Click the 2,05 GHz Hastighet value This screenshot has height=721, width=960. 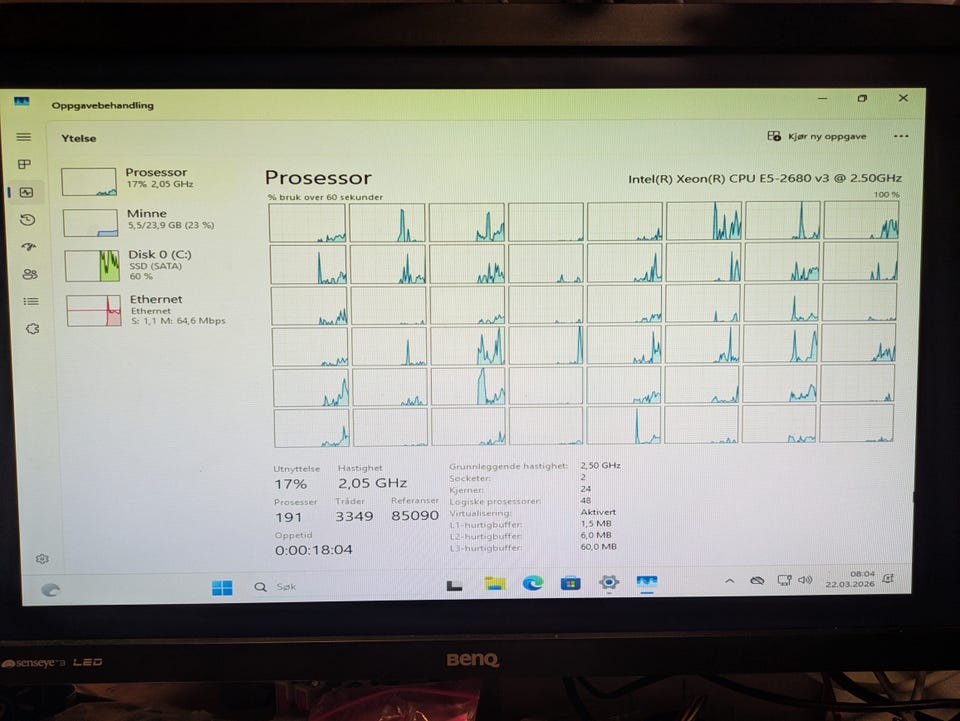[372, 483]
